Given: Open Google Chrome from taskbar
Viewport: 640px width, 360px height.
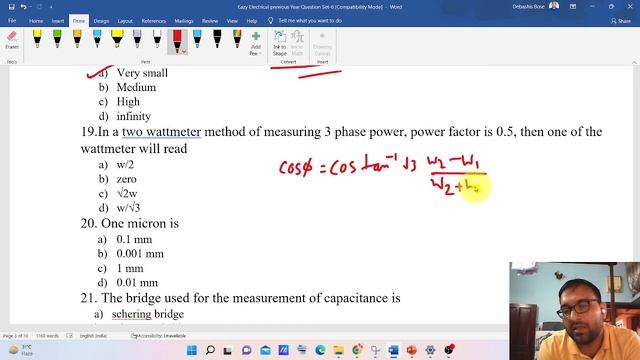Looking at the screenshot, I should tap(357, 350).
